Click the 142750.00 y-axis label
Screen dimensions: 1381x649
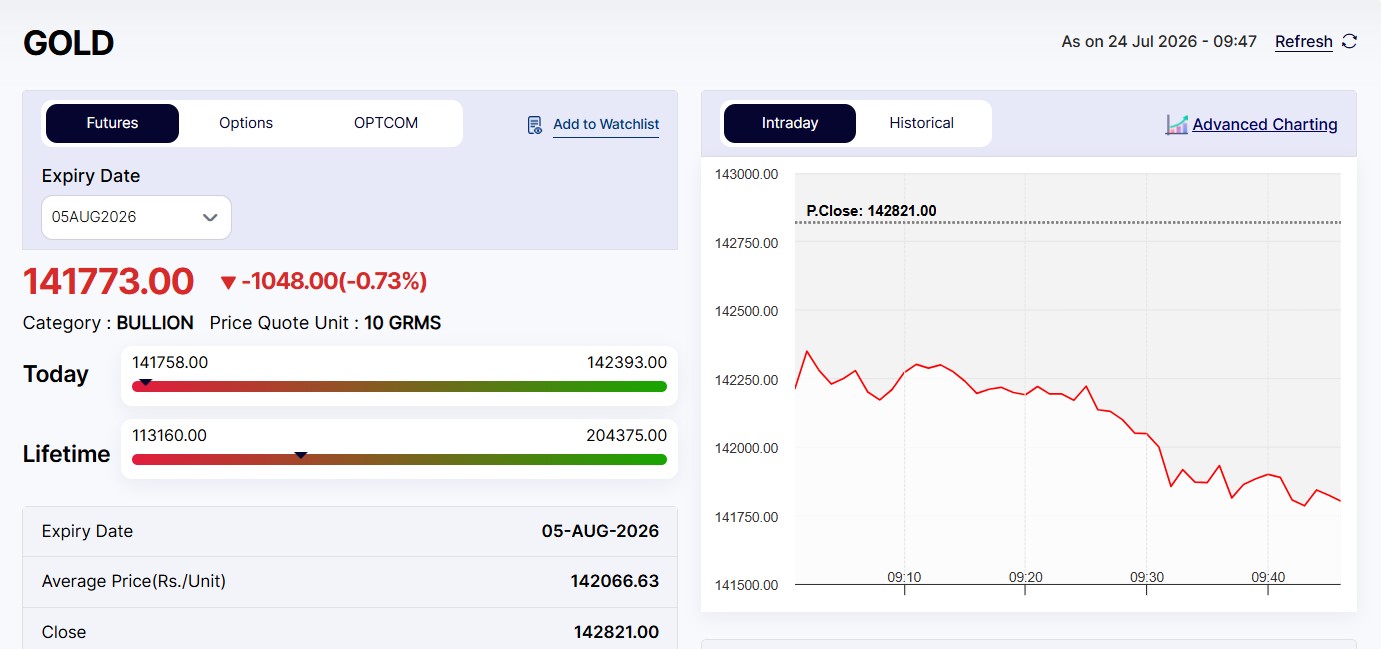pos(746,243)
